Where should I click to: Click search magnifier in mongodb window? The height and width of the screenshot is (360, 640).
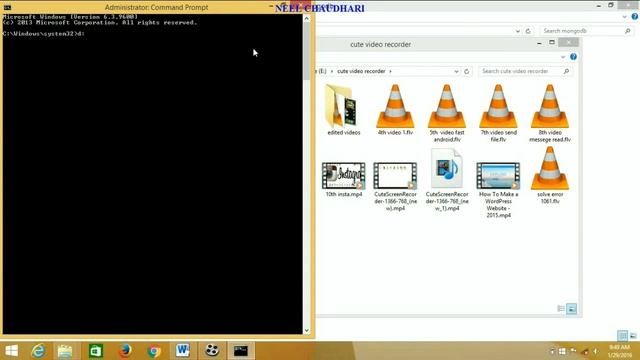click(x=627, y=31)
